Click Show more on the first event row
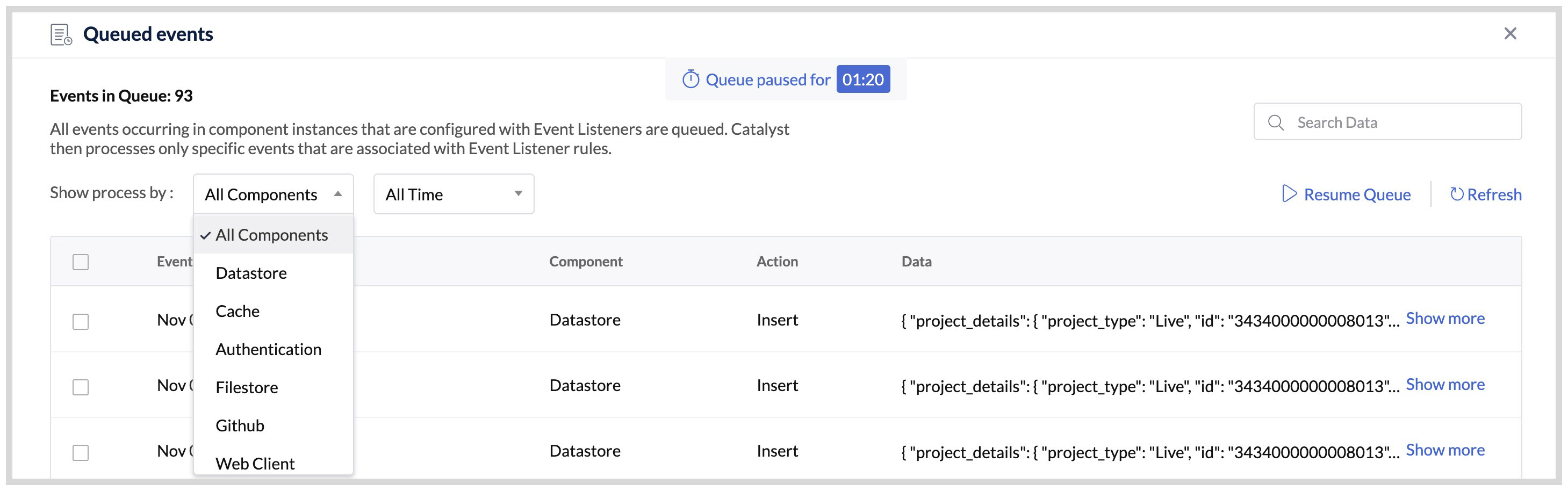This screenshot has height=491, width=1568. click(1445, 317)
